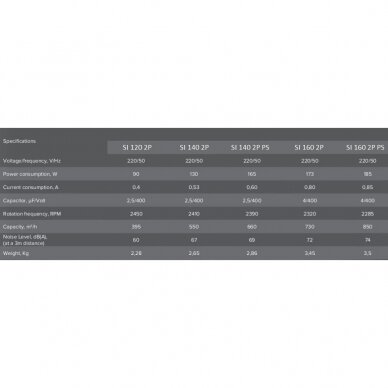The height and width of the screenshot is (388, 388).
Task: Click the 0,53 current consumption value
Action: point(194,187)
